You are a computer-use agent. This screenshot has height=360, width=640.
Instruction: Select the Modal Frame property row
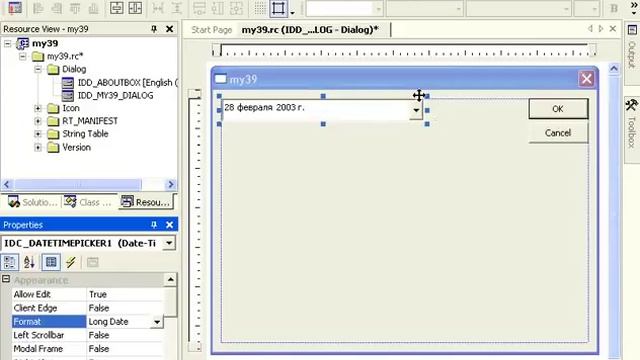pos(87,349)
